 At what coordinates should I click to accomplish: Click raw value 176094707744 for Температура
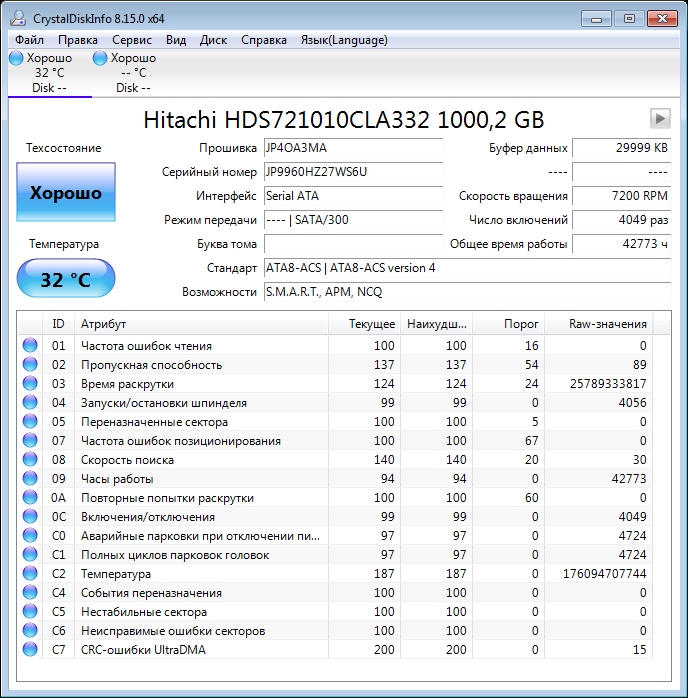click(x=604, y=573)
